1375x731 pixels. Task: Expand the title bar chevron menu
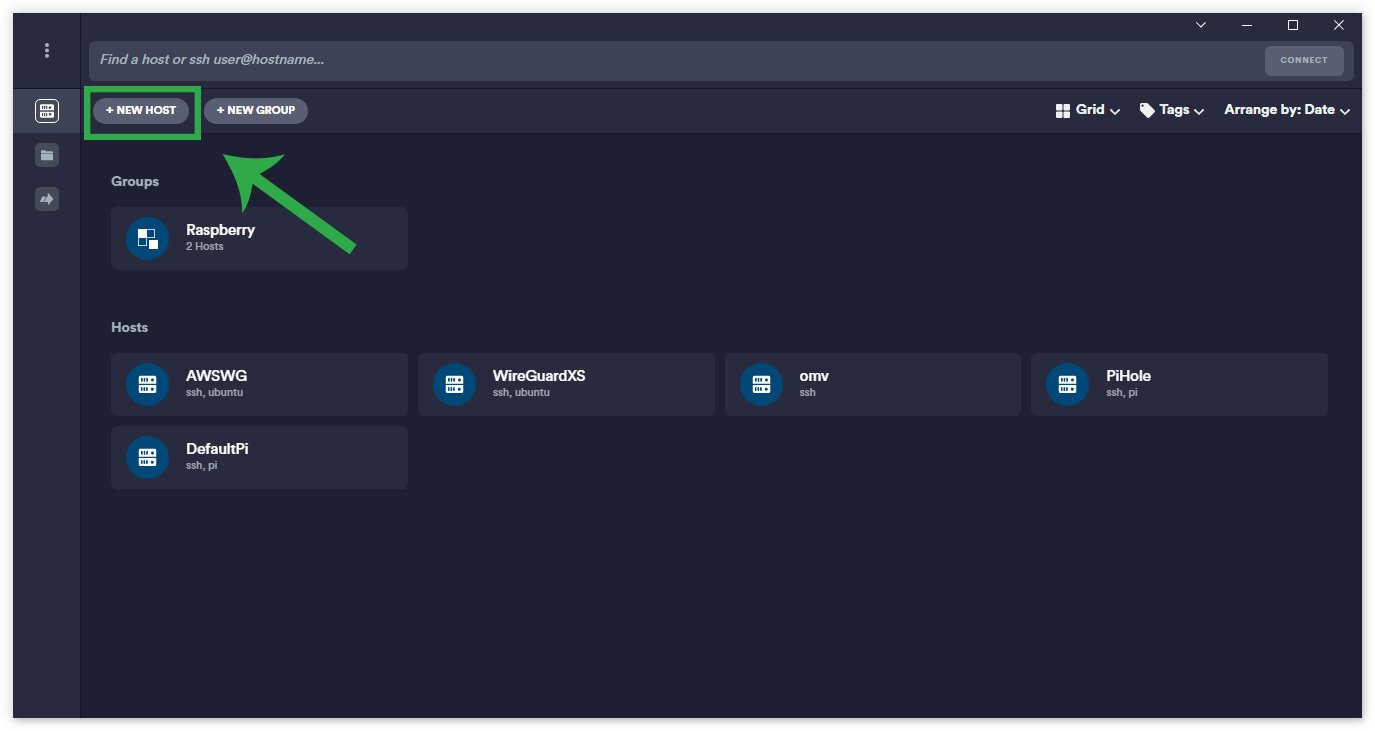pyautogui.click(x=1201, y=25)
